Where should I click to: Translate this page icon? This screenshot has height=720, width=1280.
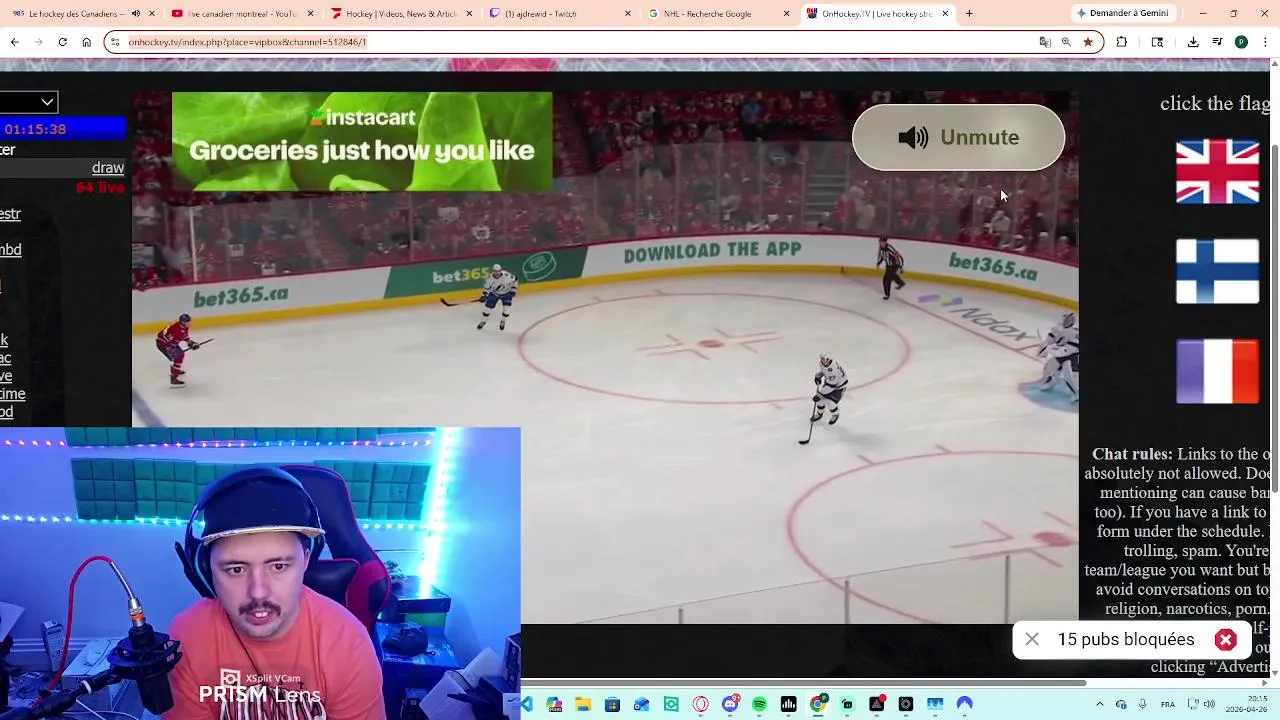coord(1045,42)
